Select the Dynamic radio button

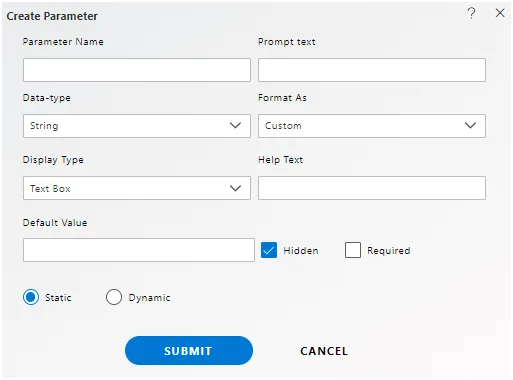(114, 297)
